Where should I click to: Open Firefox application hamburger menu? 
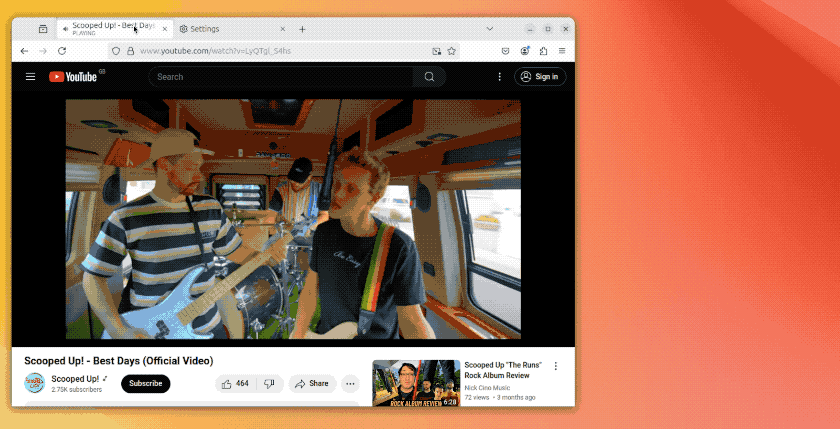click(562, 51)
